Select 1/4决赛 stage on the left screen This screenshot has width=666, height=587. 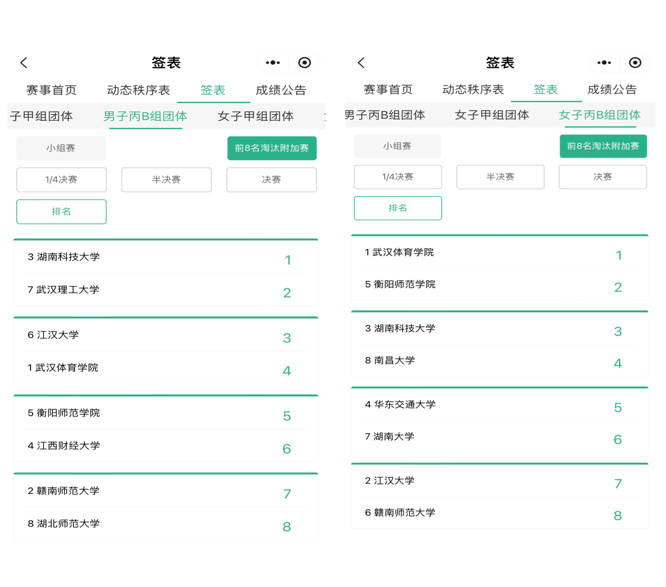pyautogui.click(x=61, y=180)
